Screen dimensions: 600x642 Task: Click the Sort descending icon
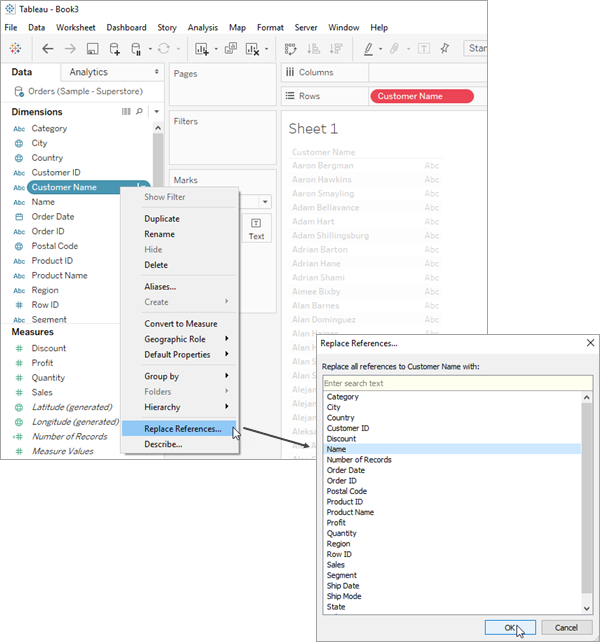coord(336,49)
